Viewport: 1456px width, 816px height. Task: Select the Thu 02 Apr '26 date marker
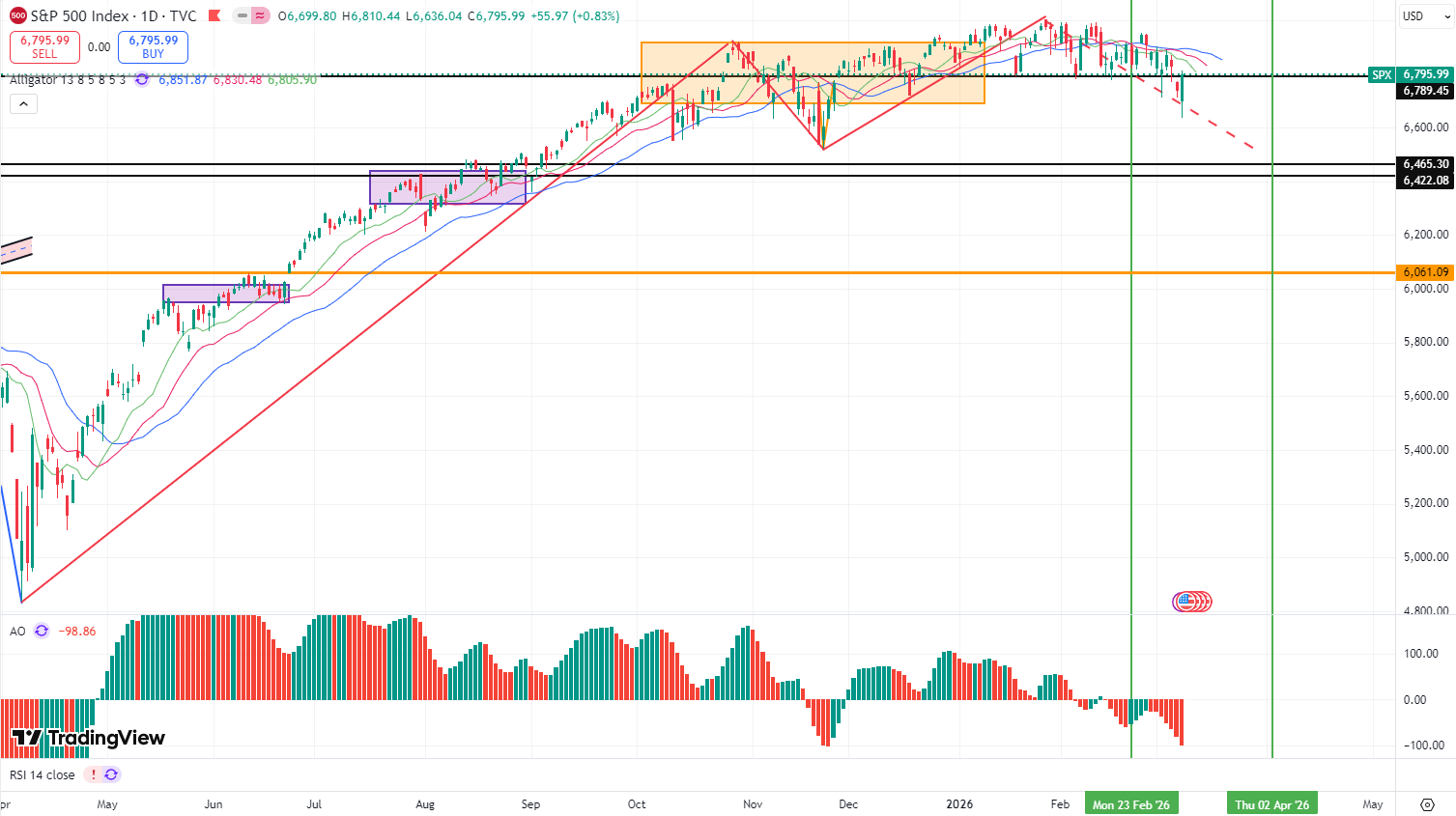click(x=1271, y=804)
